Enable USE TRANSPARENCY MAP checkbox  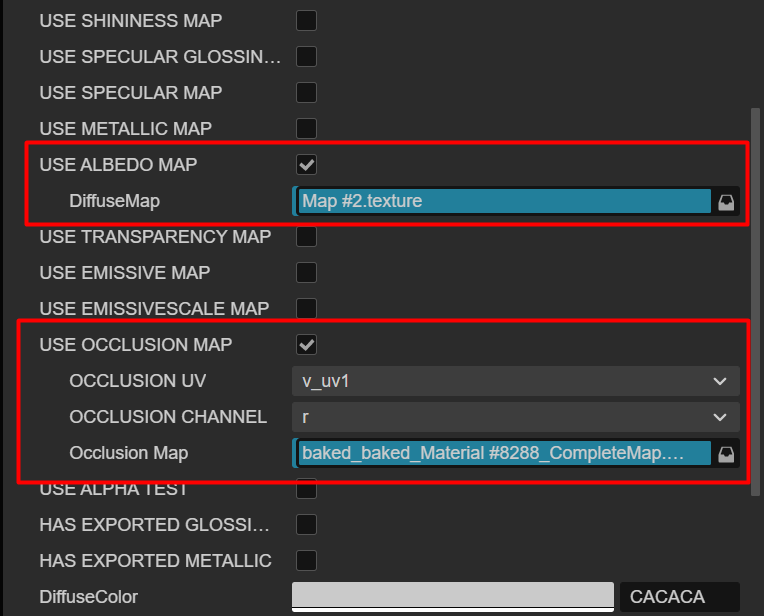[306, 237]
